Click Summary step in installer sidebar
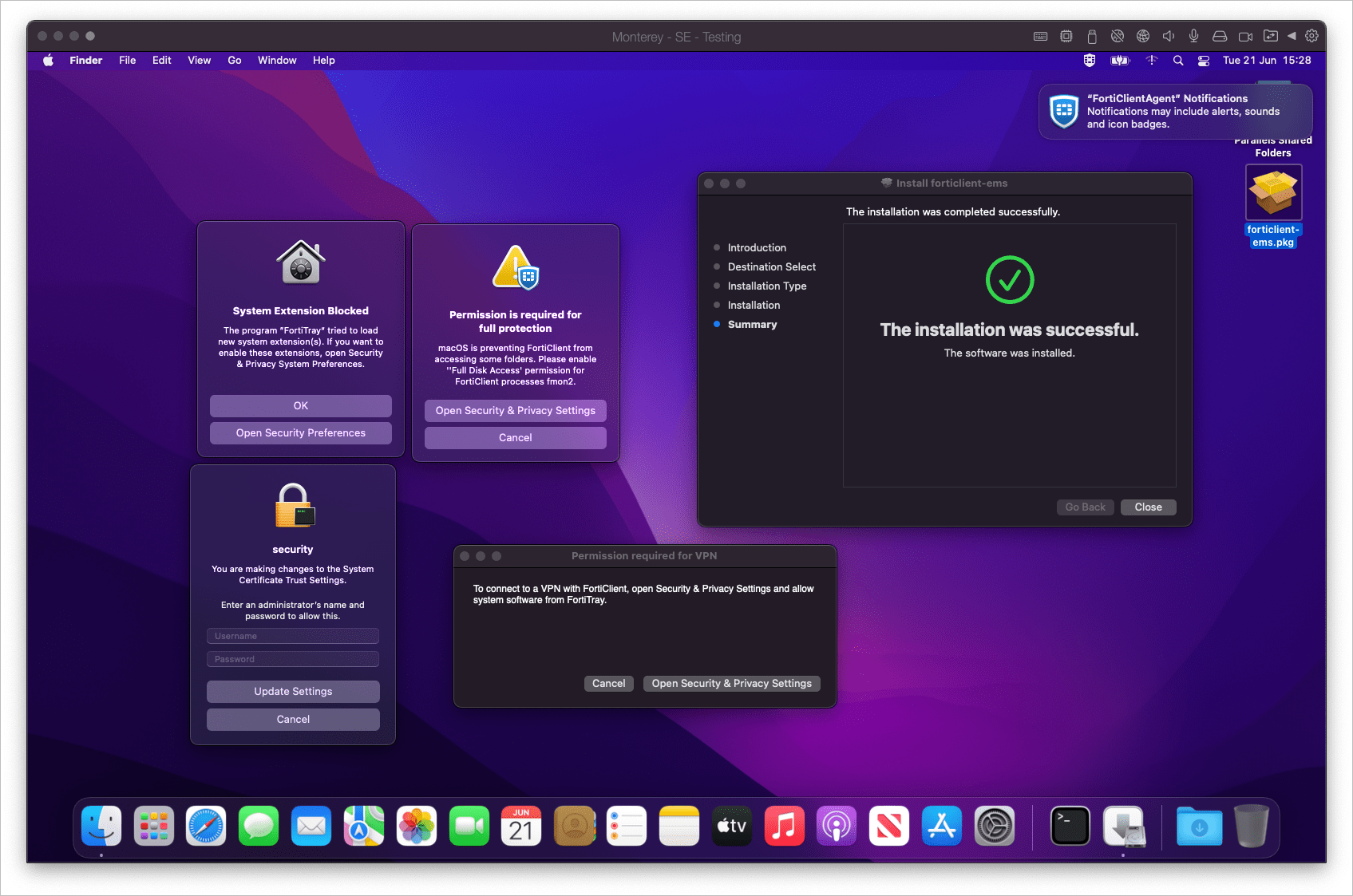Screen dimensions: 1353x896 tap(753, 324)
